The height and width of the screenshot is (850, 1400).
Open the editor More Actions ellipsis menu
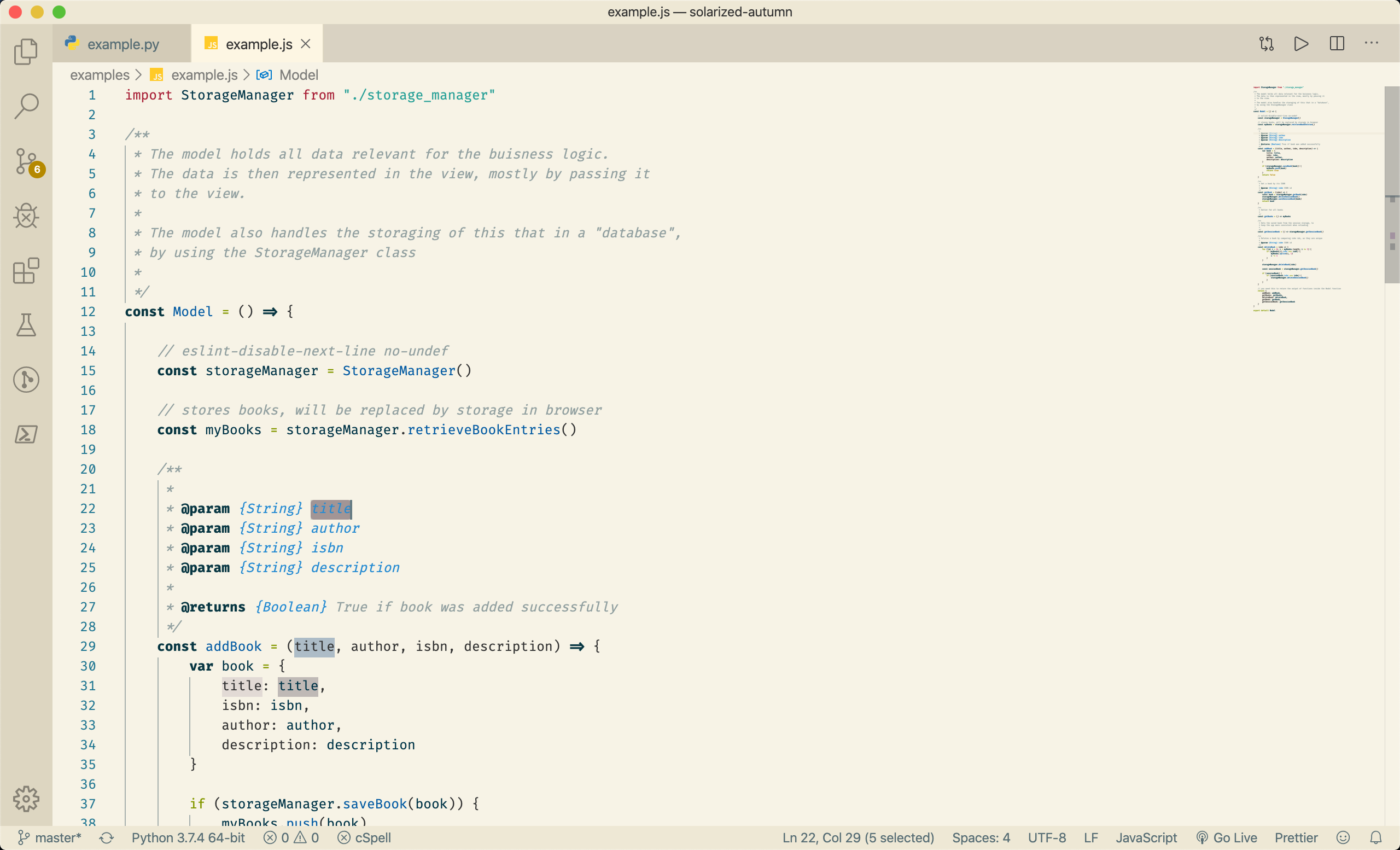(x=1371, y=44)
